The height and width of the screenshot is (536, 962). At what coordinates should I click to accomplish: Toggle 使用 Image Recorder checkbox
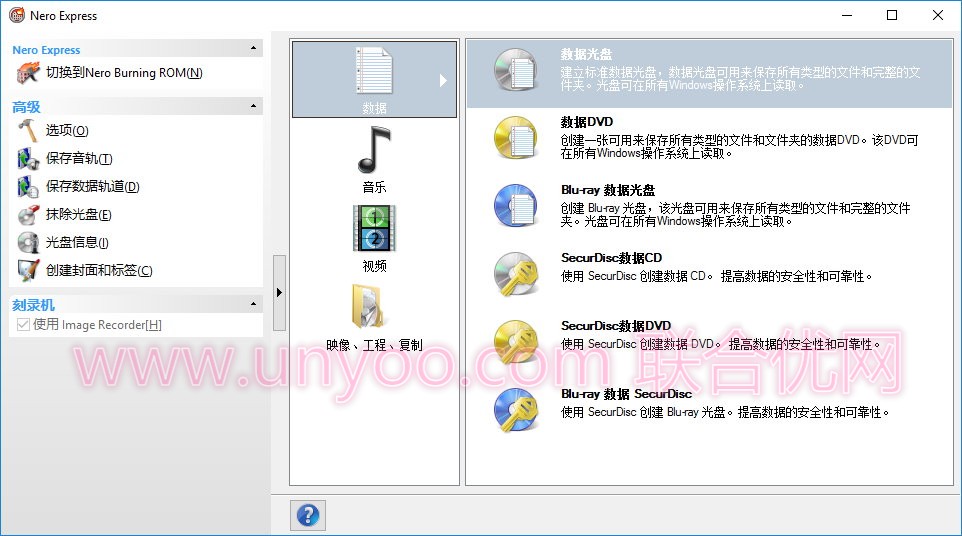(x=23, y=324)
